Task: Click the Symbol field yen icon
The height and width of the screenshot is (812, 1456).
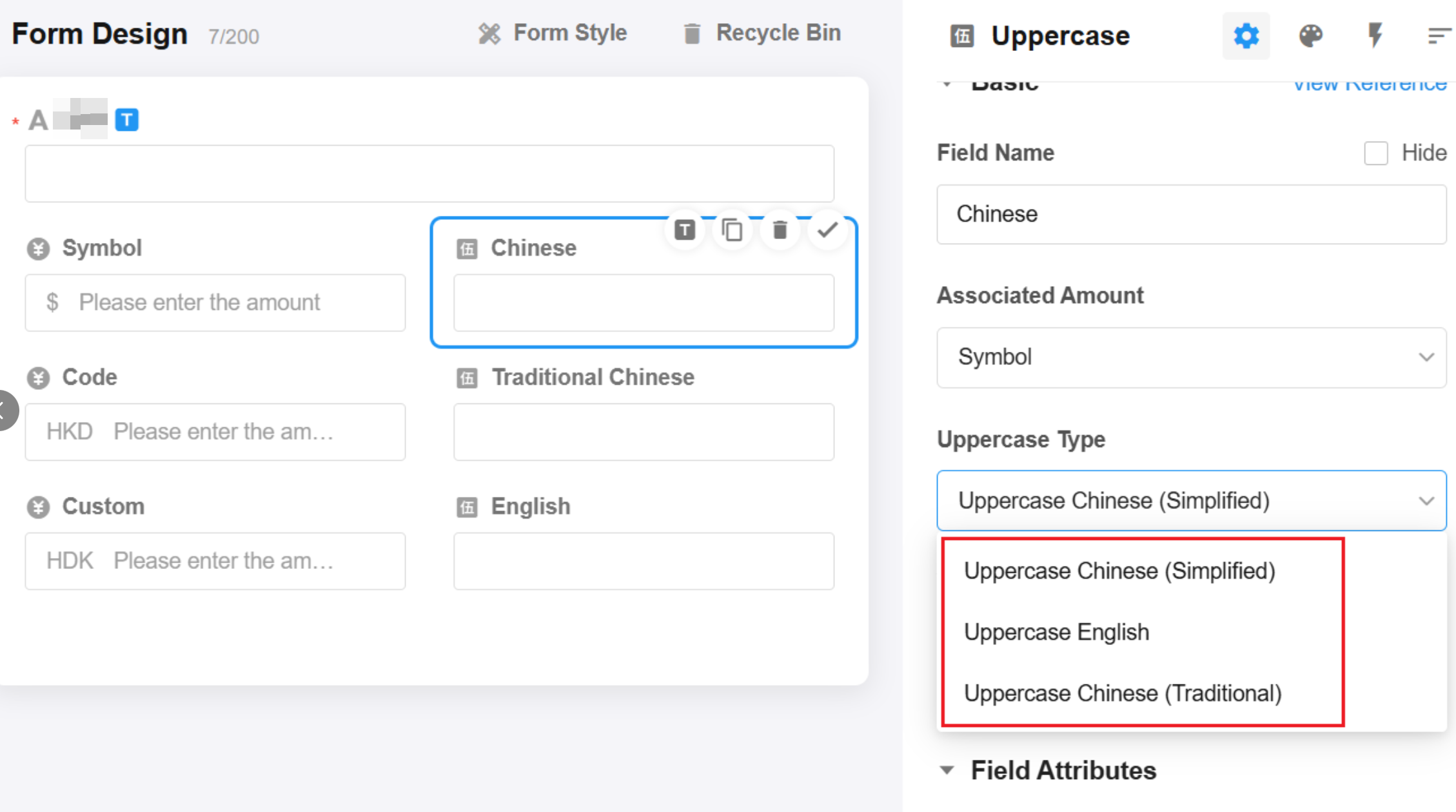Action: [x=38, y=249]
